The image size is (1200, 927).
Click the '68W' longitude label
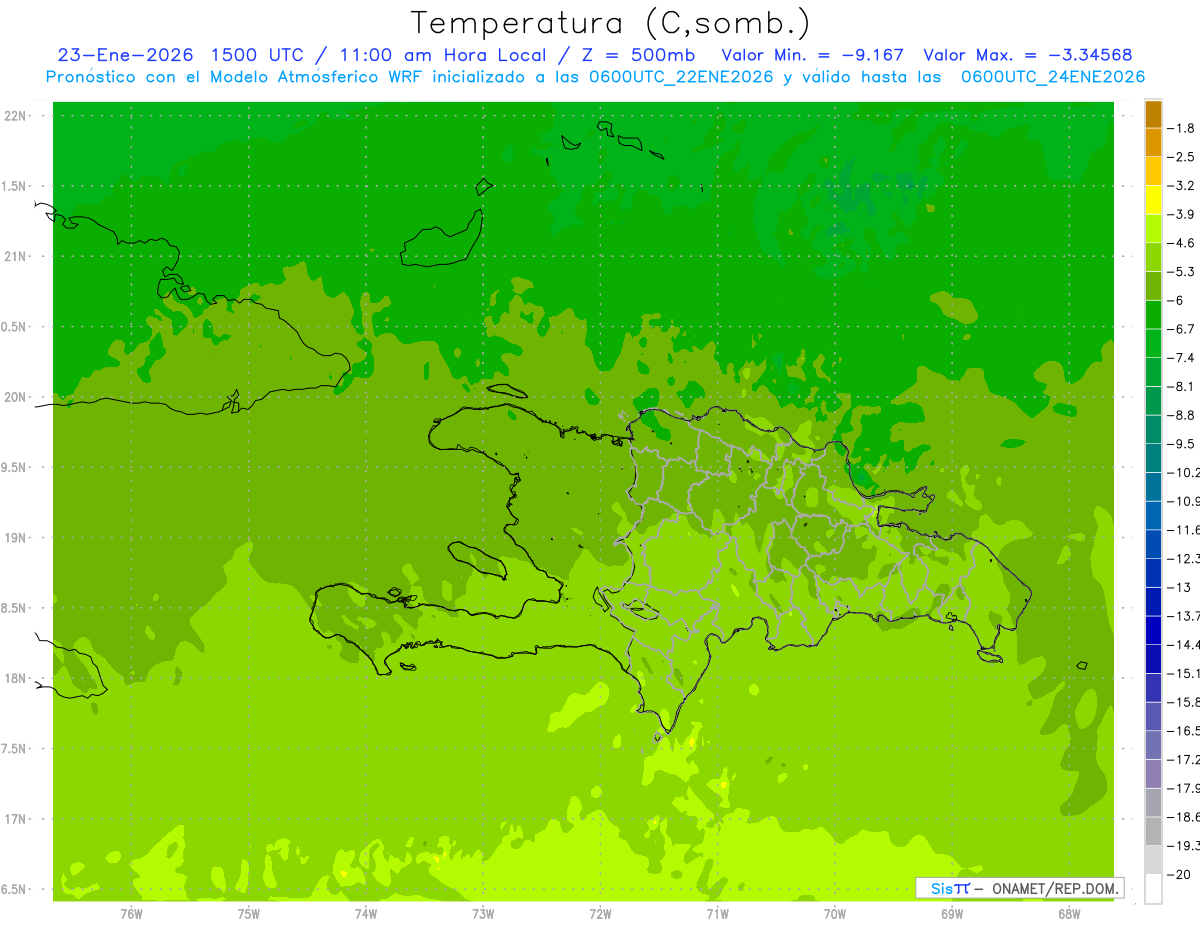tap(1069, 914)
